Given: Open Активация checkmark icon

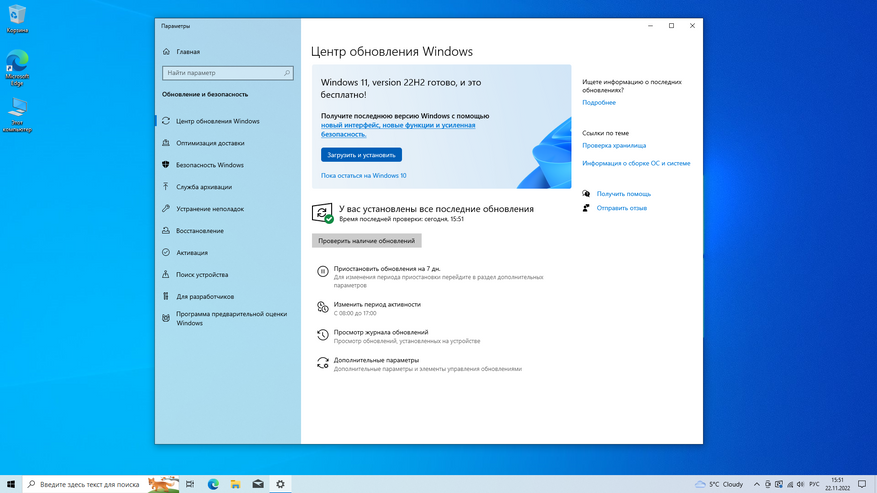Looking at the screenshot, I should tap(166, 252).
